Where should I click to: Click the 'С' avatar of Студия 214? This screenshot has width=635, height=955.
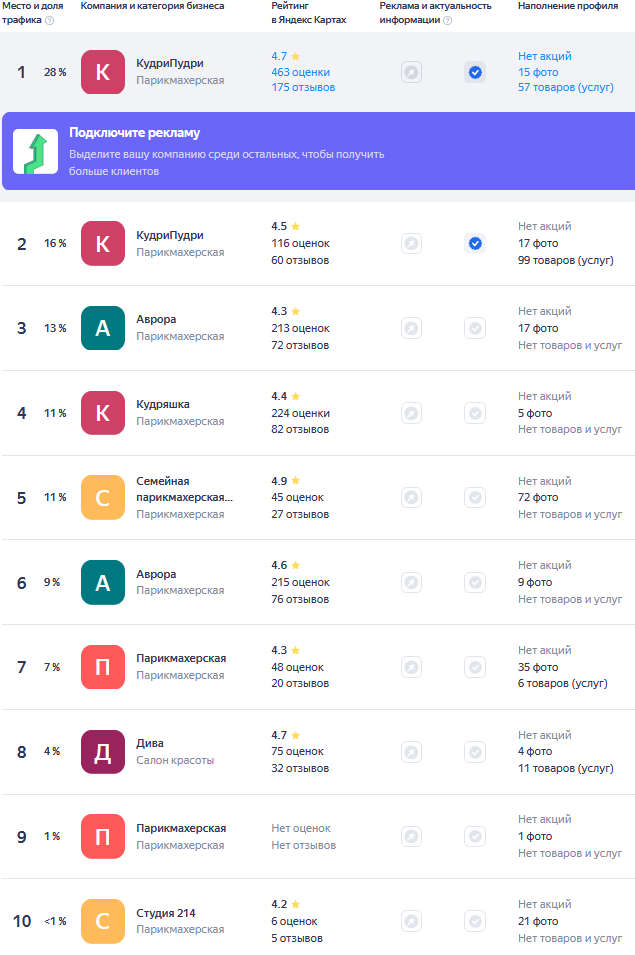103,921
